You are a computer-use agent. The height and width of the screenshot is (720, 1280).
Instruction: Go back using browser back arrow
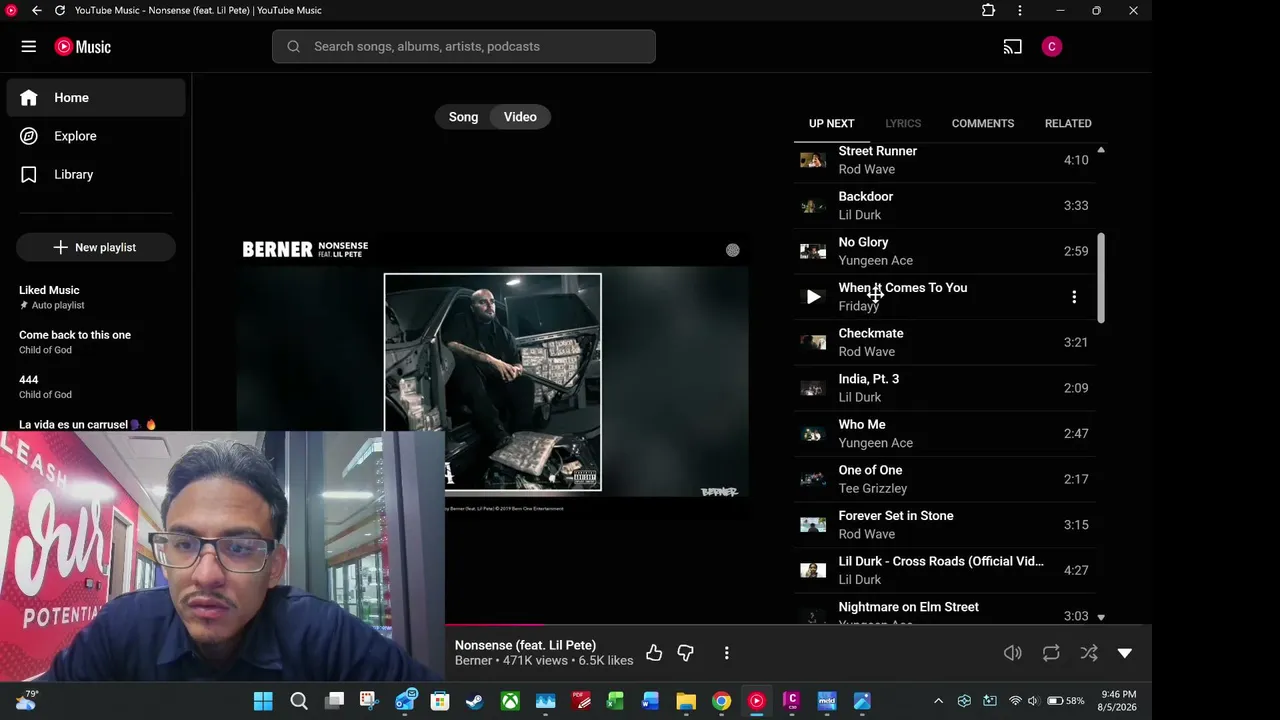[36, 10]
